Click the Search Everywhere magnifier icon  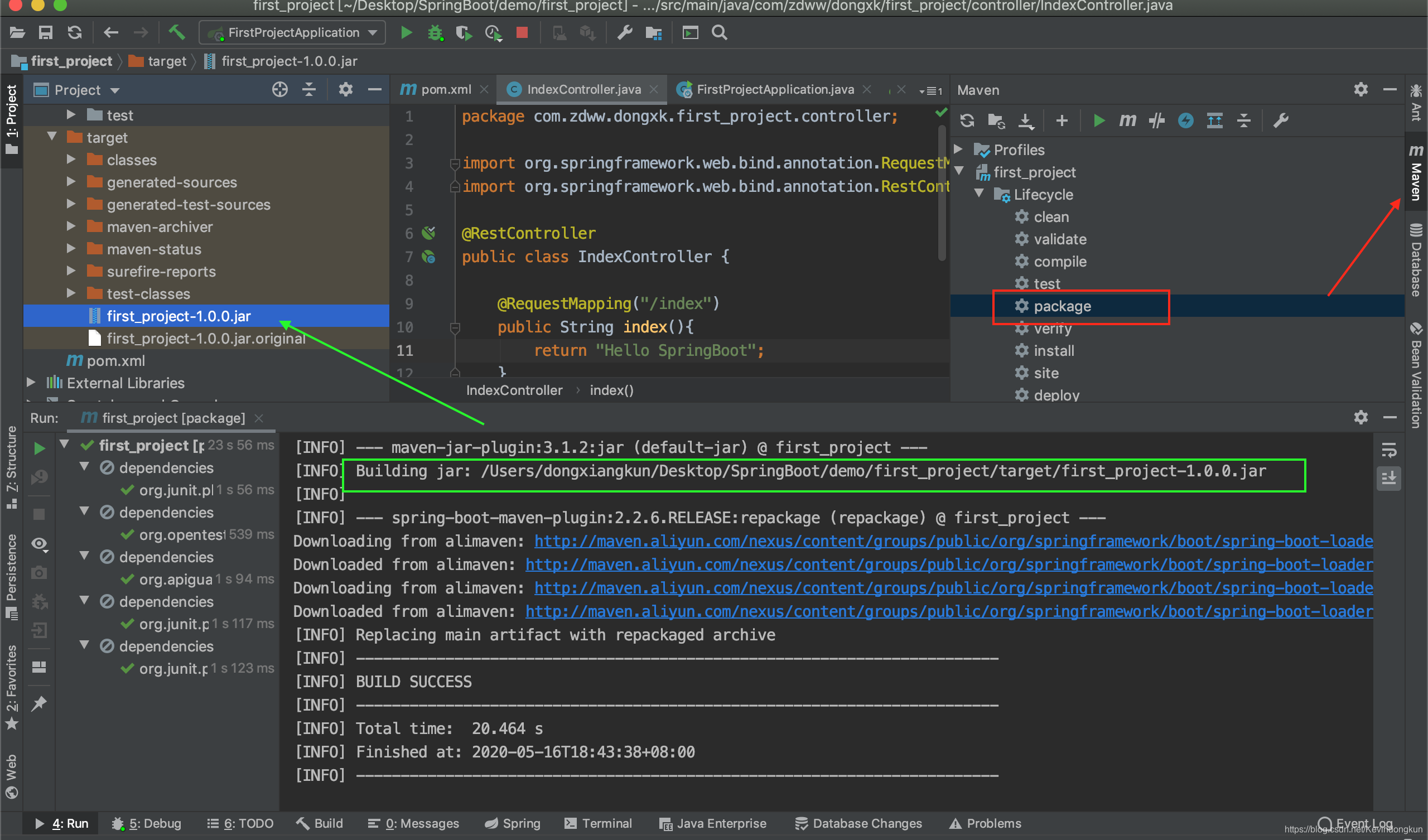tap(719, 32)
